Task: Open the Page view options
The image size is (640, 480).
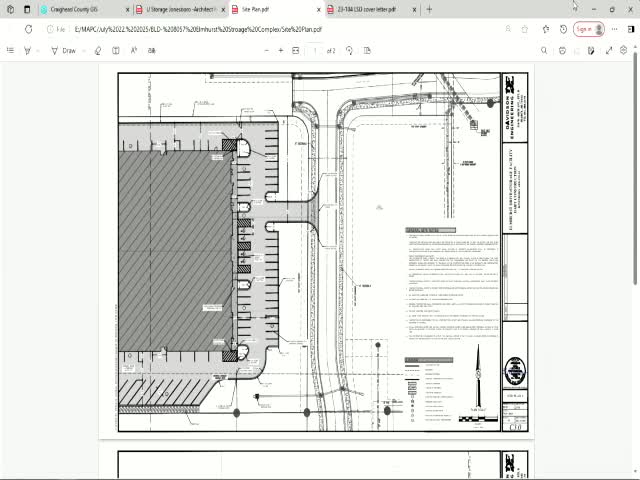Action: pyautogui.click(x=367, y=51)
